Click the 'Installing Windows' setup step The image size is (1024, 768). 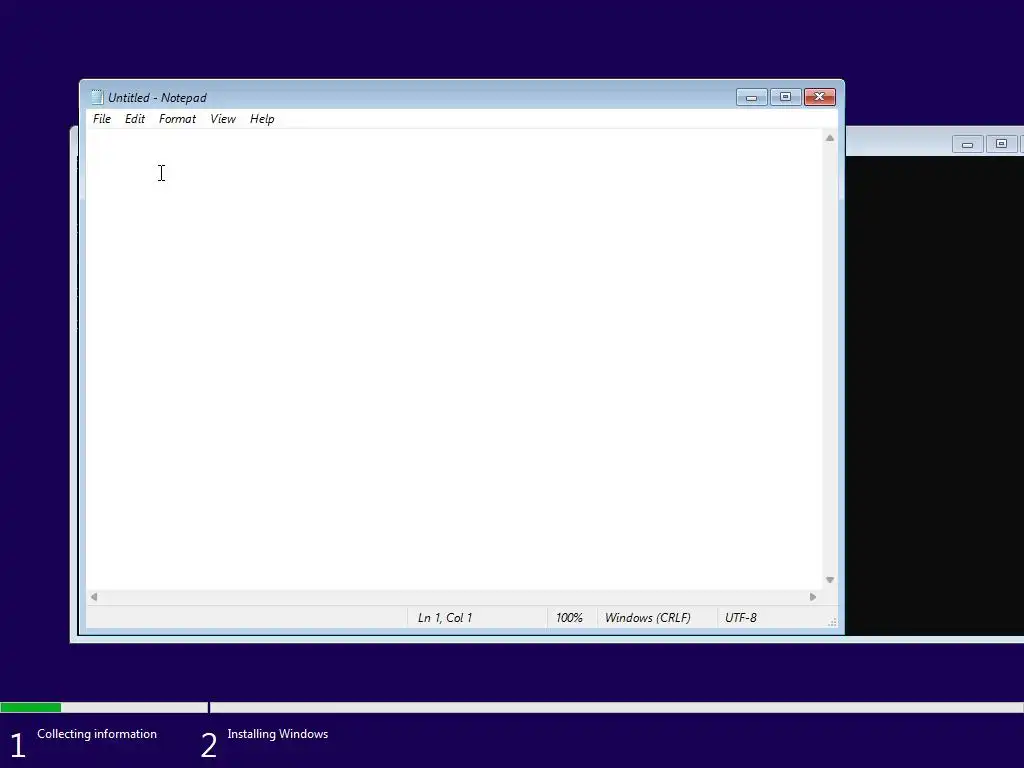coord(278,734)
